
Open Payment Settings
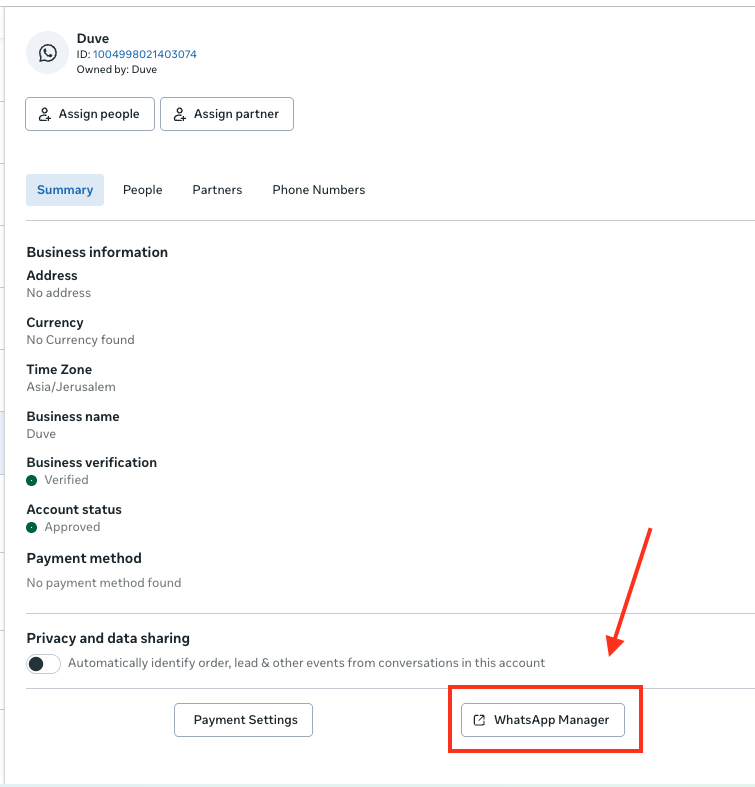243,720
